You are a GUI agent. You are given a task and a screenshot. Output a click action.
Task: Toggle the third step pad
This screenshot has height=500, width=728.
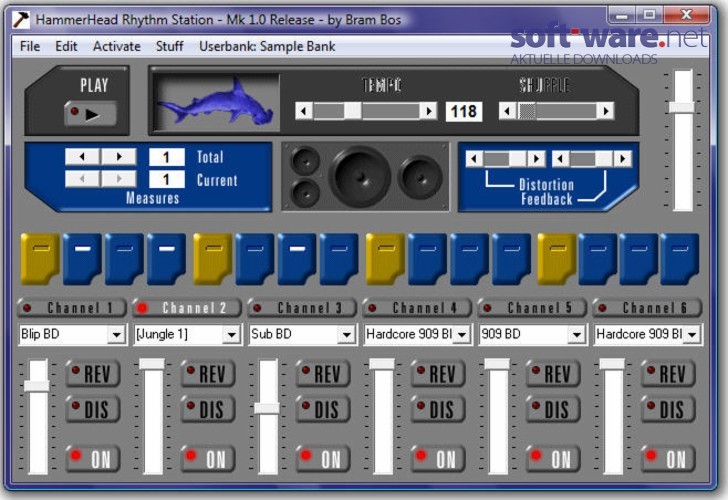pos(124,259)
